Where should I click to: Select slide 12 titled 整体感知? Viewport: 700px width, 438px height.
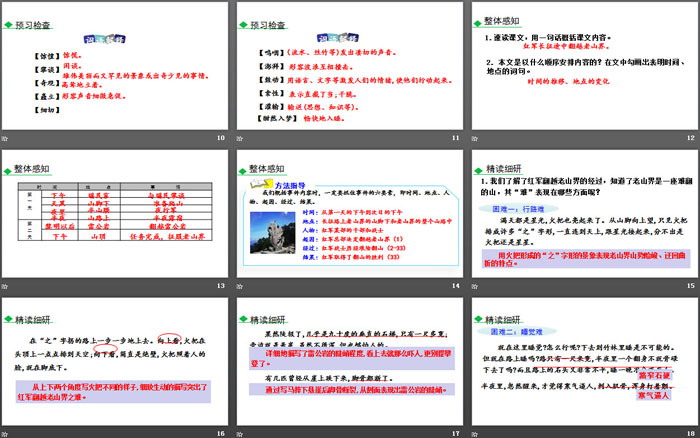click(x=584, y=66)
